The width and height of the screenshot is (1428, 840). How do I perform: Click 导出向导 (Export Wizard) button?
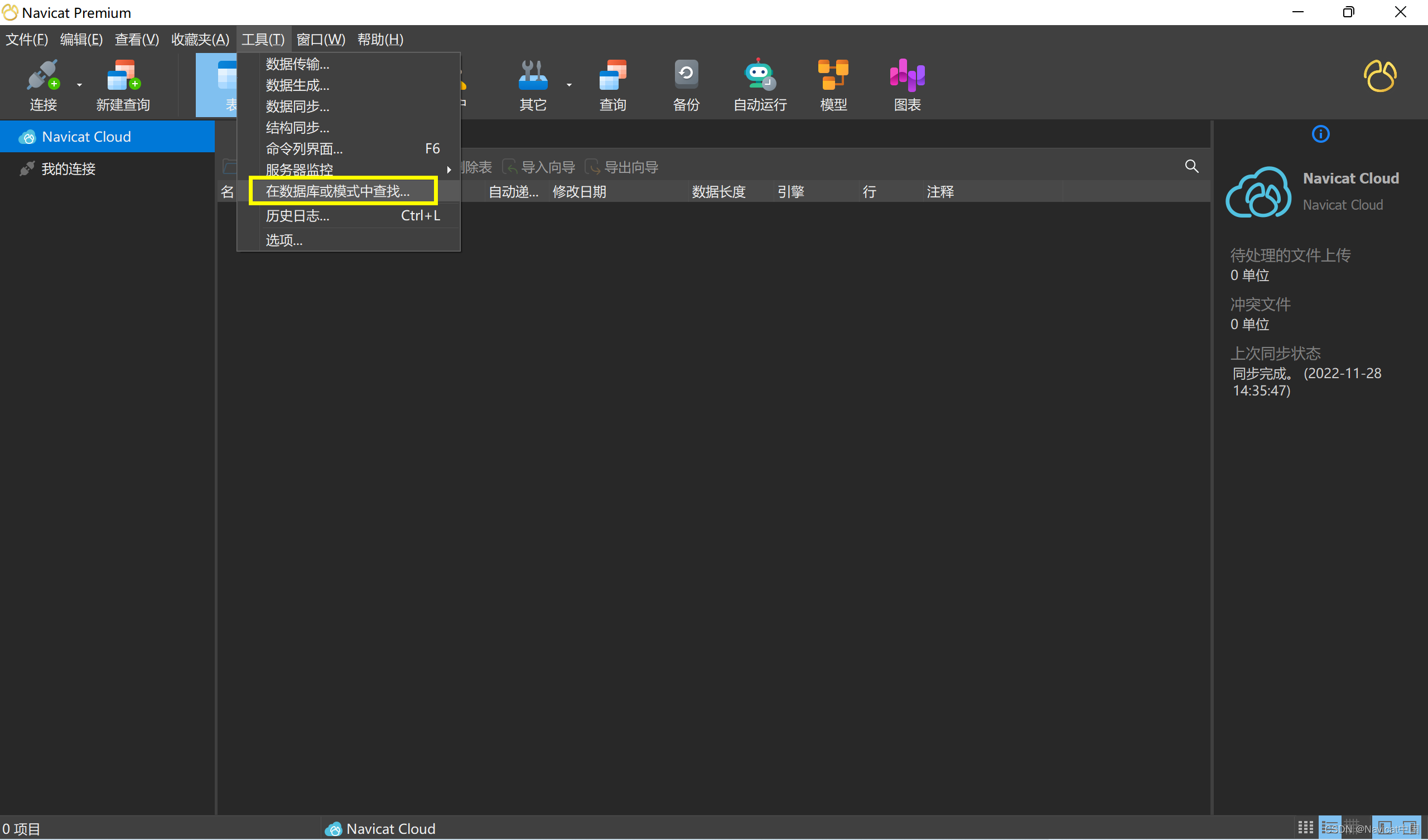622,167
